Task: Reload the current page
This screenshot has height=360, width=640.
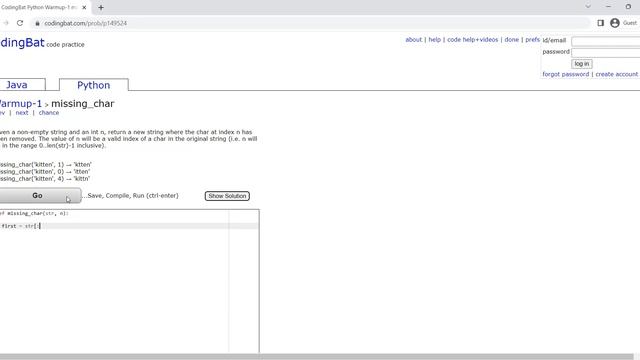Action: (20, 23)
